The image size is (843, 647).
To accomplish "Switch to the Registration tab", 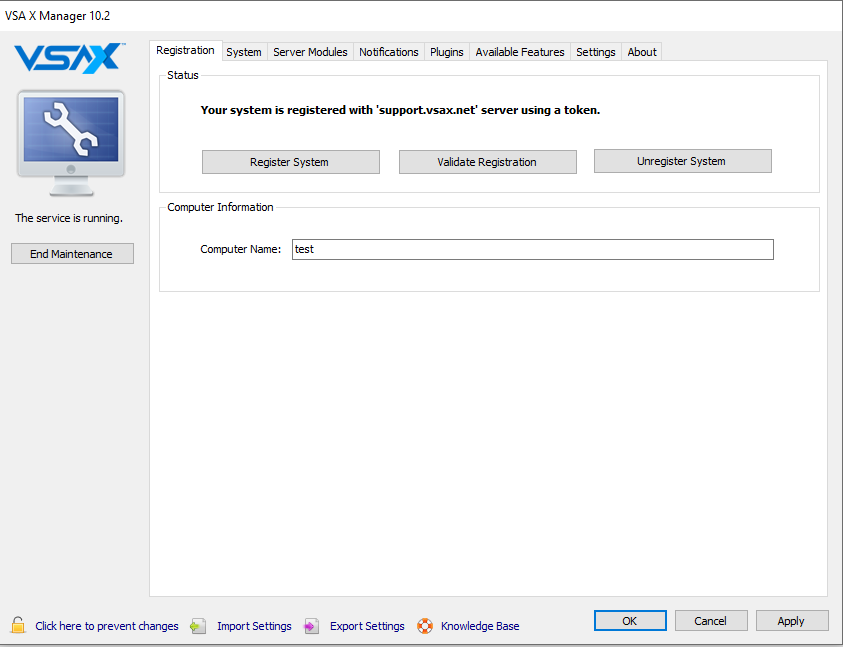I will coord(185,51).
